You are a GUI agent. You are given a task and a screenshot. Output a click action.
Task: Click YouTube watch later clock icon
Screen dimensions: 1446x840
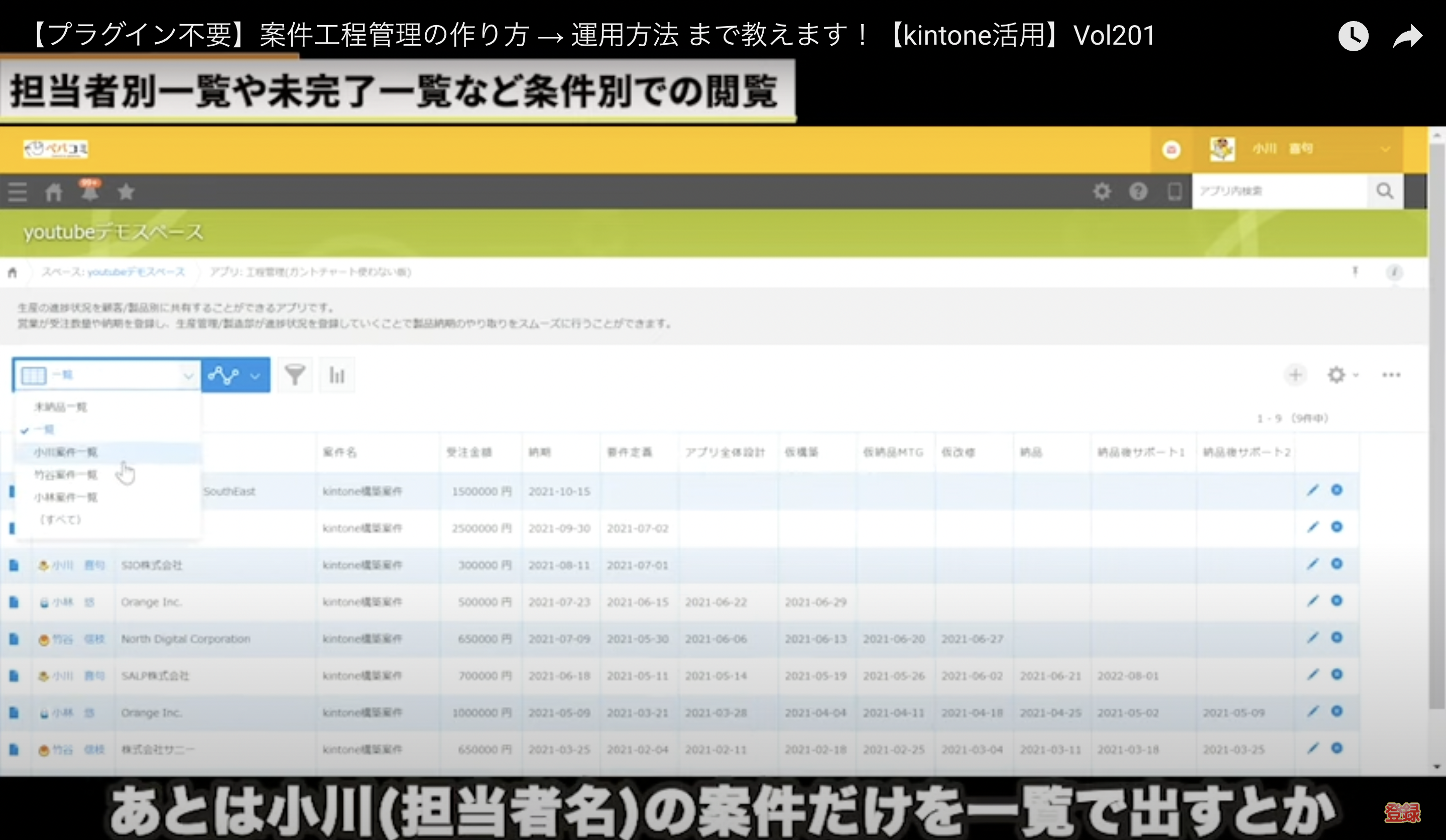[1353, 37]
